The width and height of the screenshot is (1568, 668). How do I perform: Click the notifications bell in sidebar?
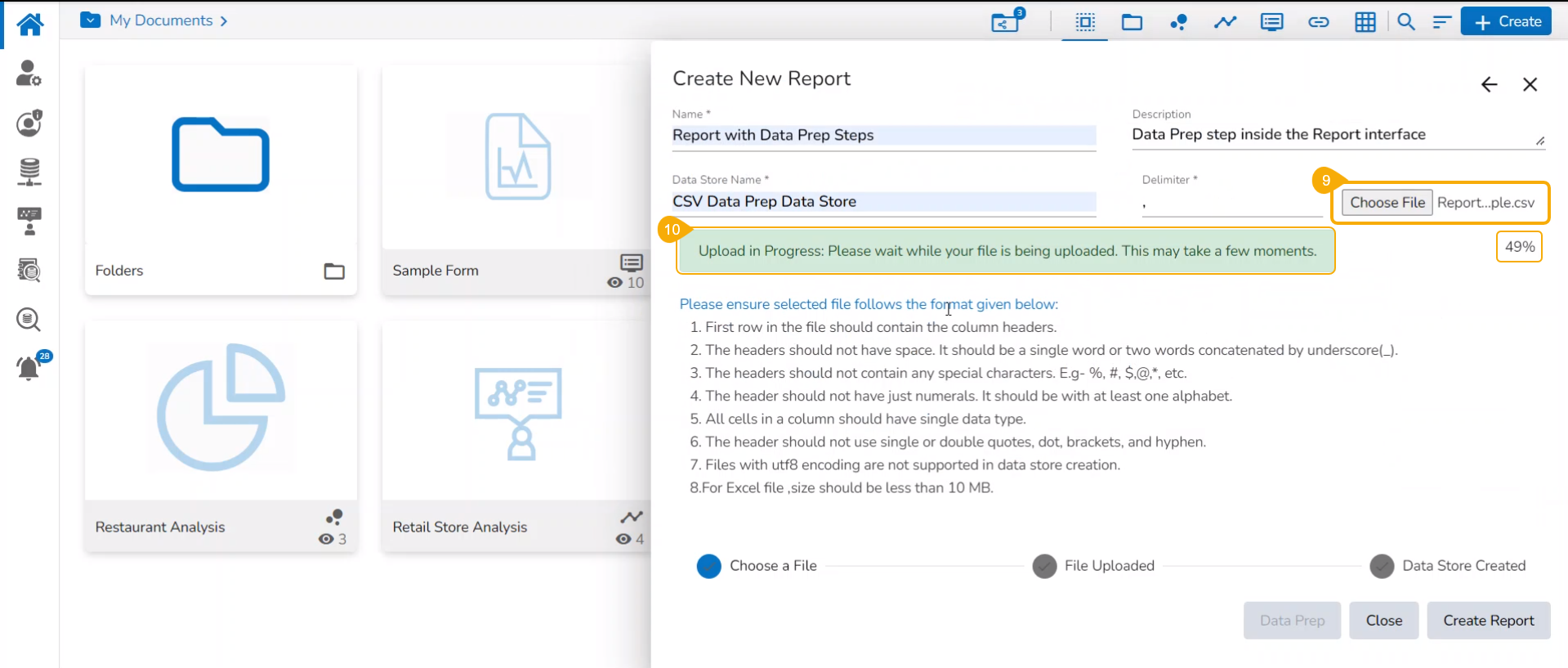pos(29,368)
